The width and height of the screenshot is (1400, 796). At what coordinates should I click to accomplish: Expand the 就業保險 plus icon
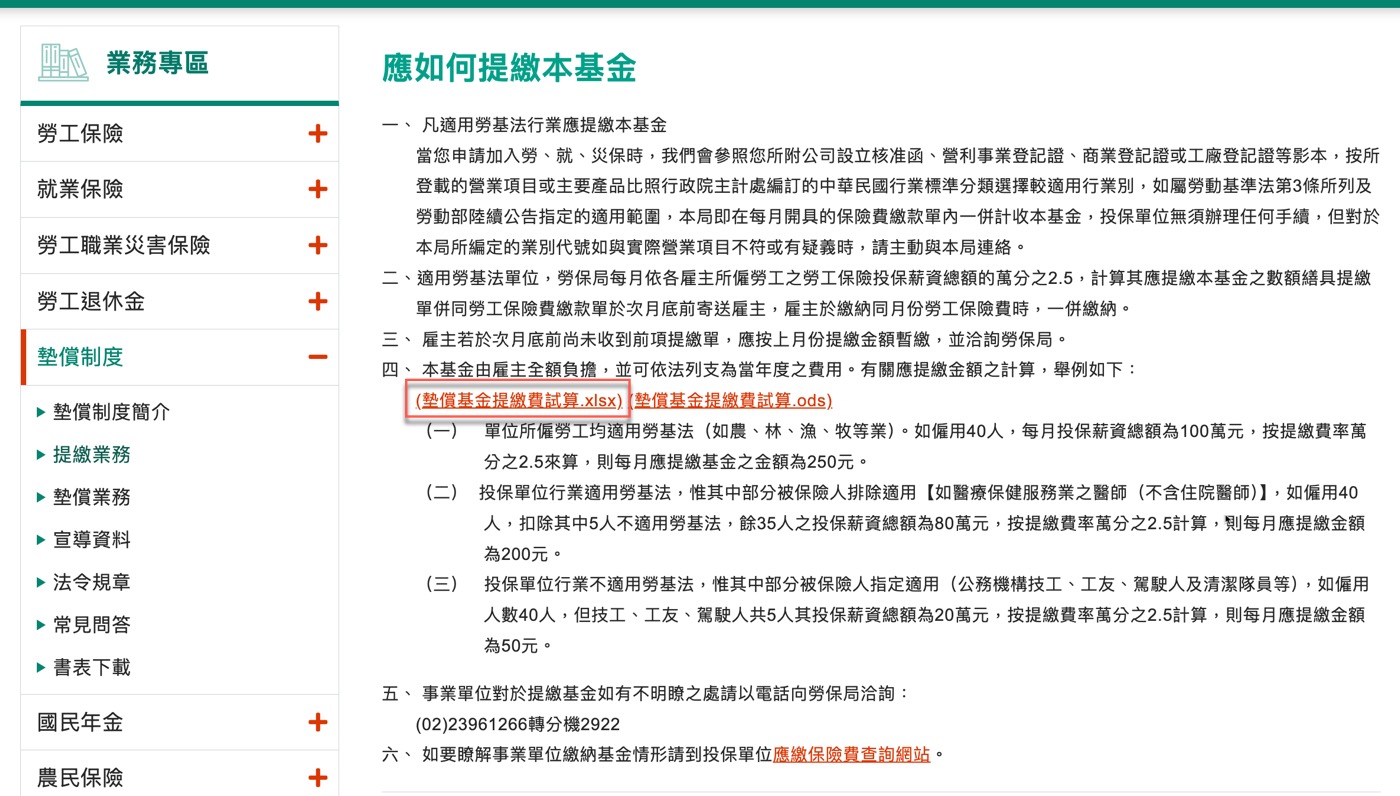click(318, 189)
